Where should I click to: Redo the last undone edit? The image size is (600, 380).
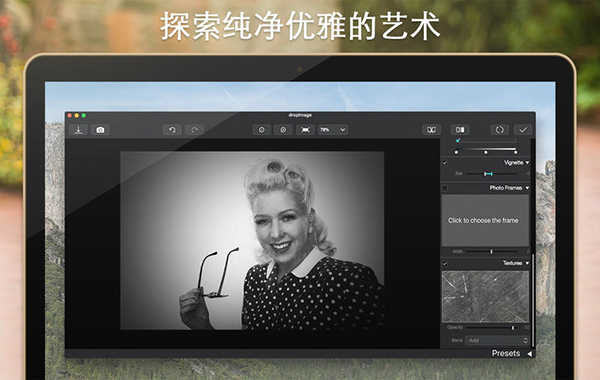point(194,130)
